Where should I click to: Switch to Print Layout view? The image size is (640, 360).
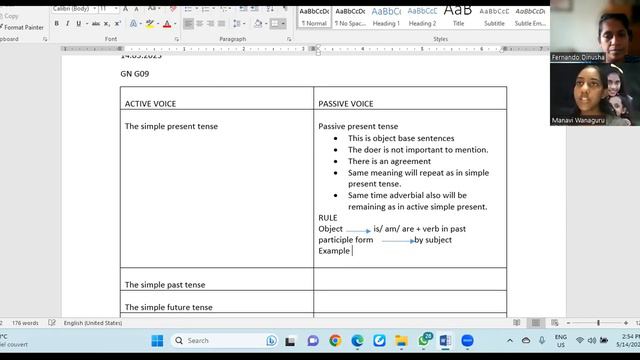click(x=536, y=323)
